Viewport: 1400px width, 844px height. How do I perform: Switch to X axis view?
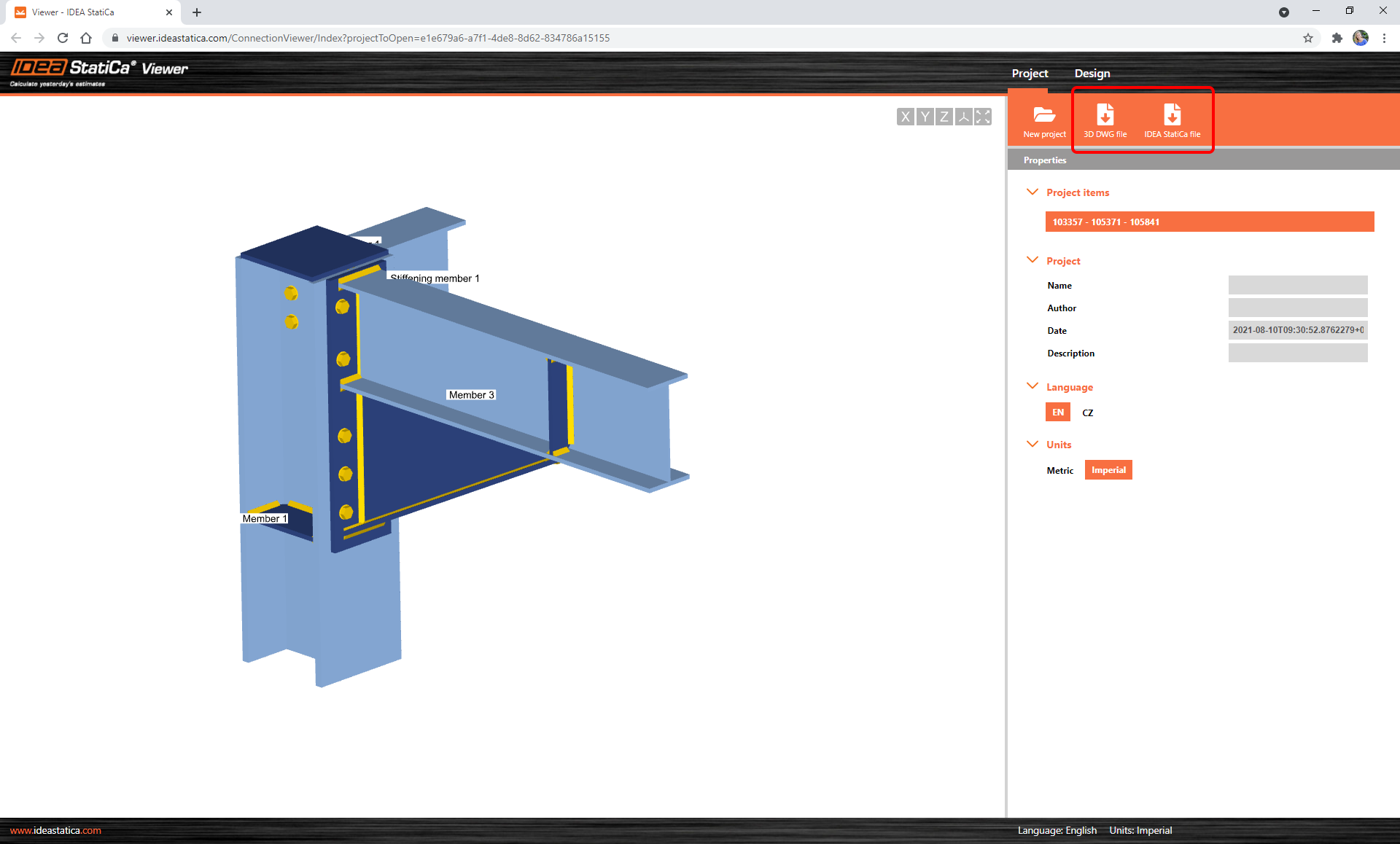(x=905, y=117)
